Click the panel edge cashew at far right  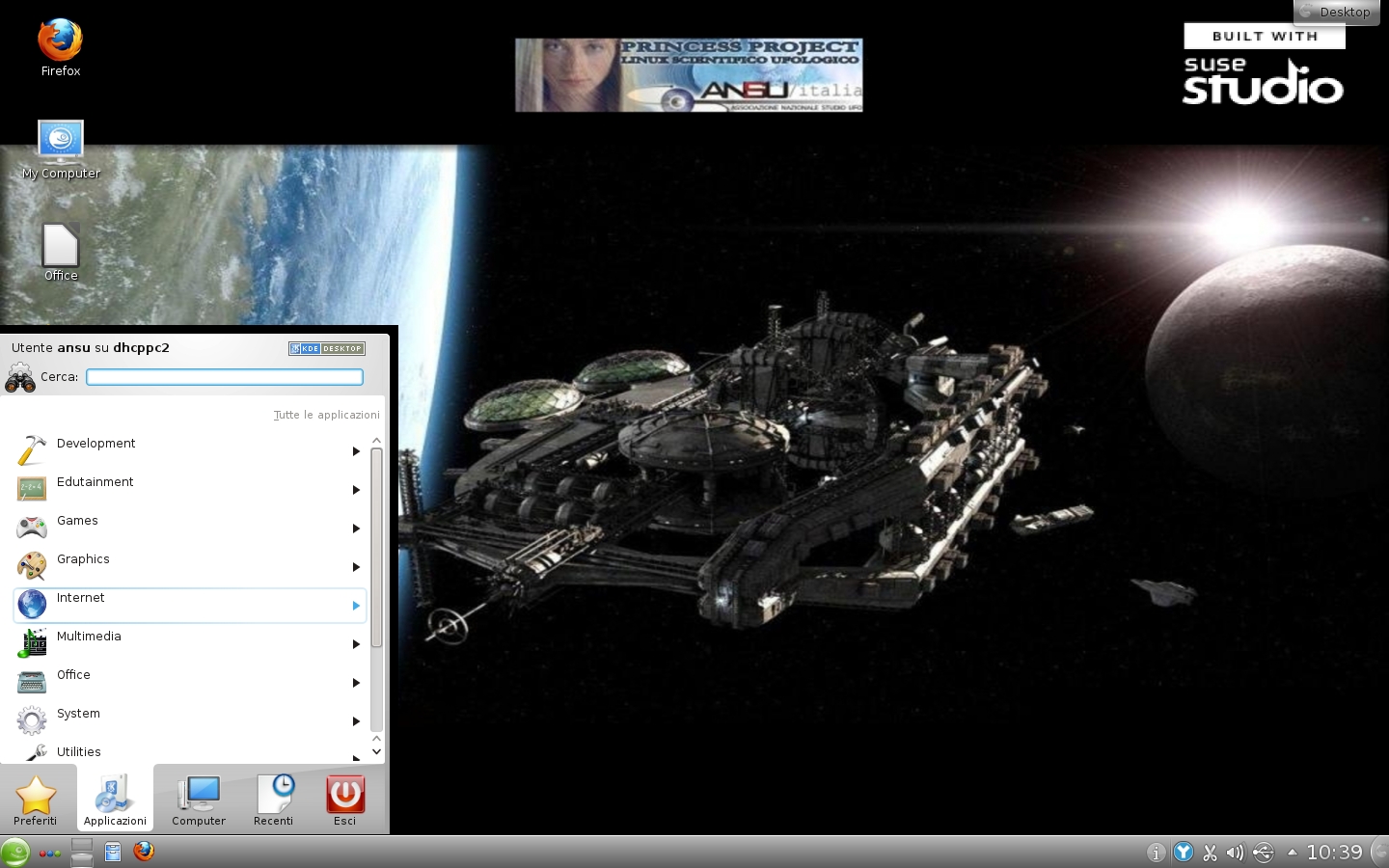(1380, 853)
